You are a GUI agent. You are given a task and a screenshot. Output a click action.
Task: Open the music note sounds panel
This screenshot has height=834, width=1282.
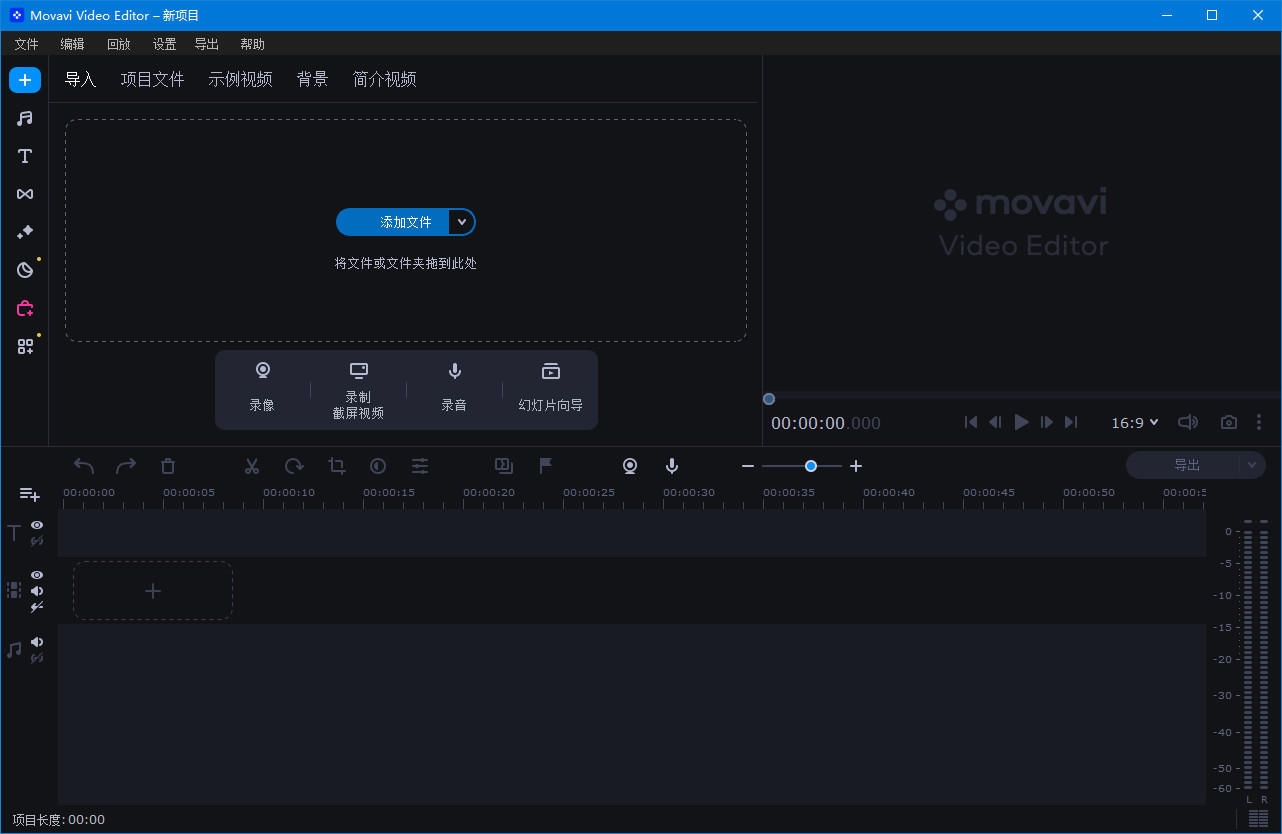[25, 118]
